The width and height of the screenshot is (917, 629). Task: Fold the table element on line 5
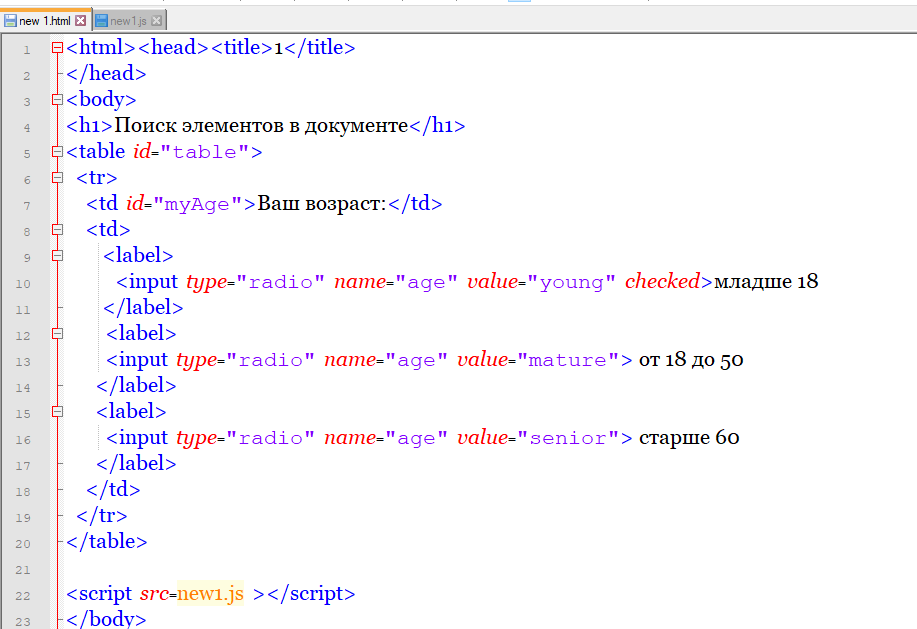pos(57,152)
